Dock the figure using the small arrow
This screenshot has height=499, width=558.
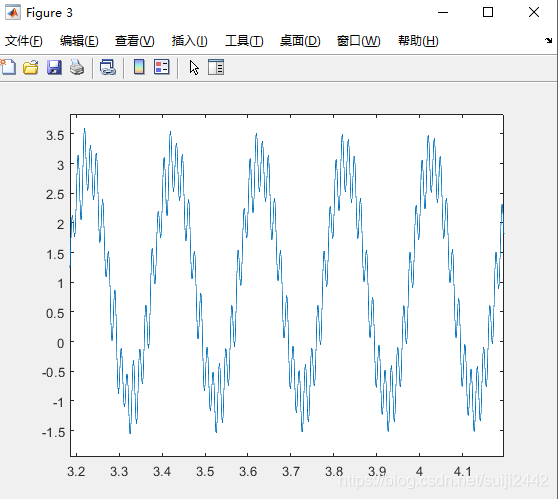(548, 40)
